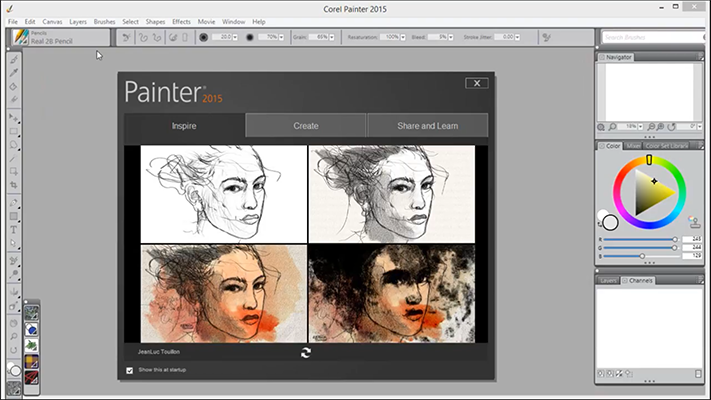Select the Paint Bucket tool
Screen dimensions: 711x400
click(14, 86)
